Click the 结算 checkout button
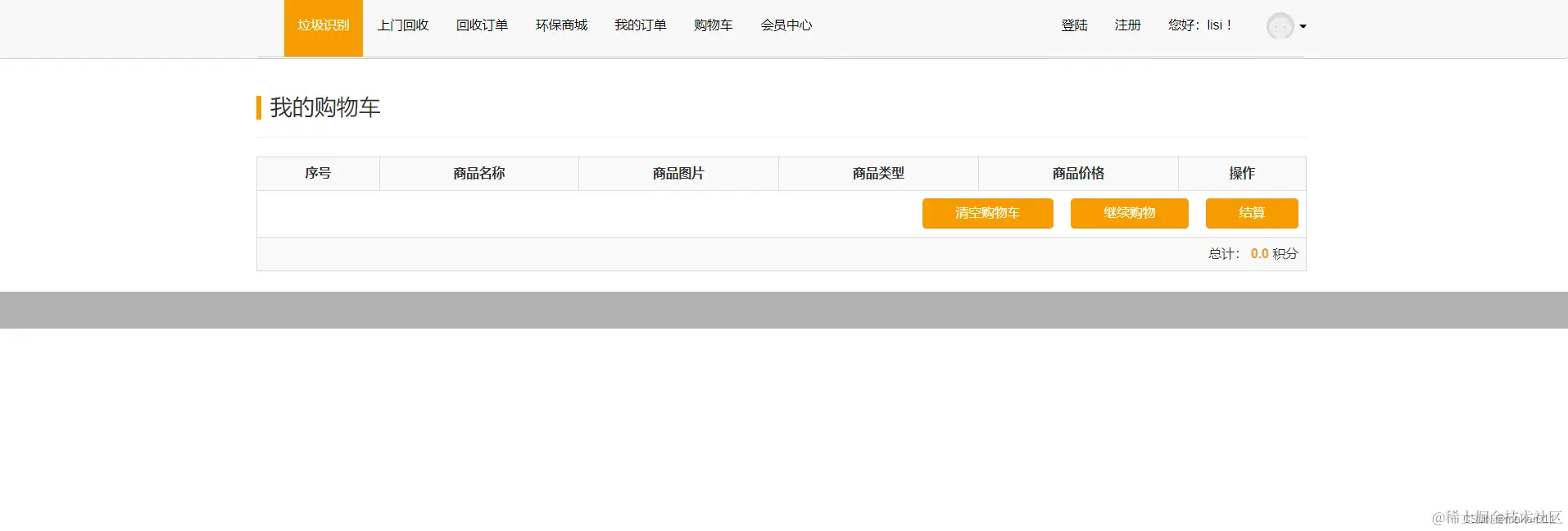This screenshot has width=1568, height=531. (x=1252, y=213)
